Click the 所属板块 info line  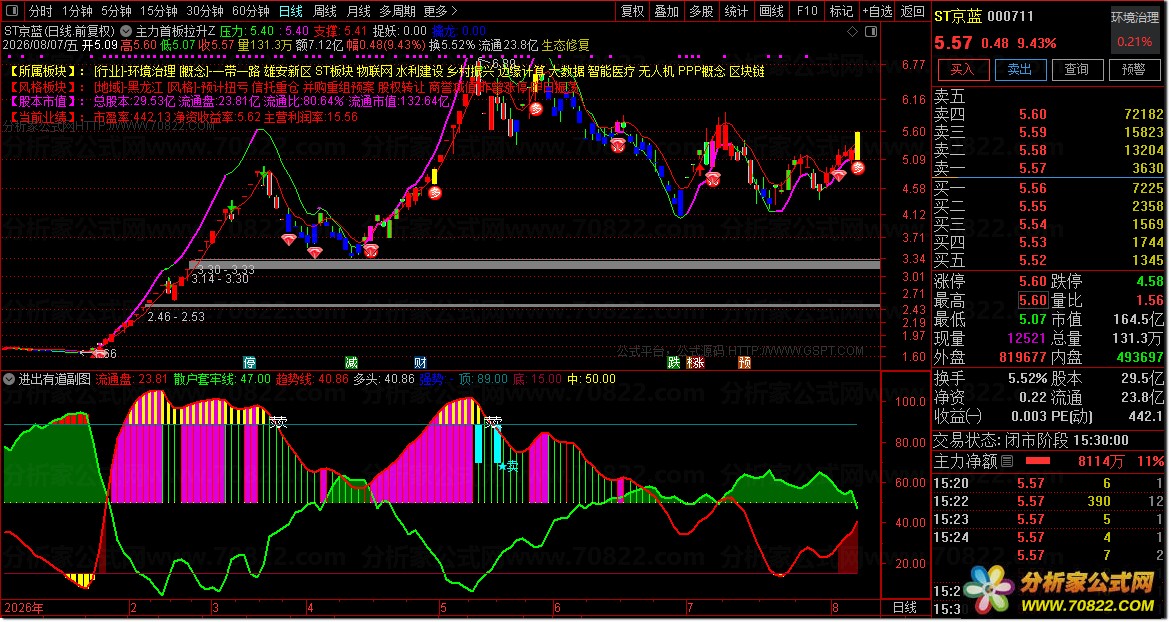pos(387,72)
